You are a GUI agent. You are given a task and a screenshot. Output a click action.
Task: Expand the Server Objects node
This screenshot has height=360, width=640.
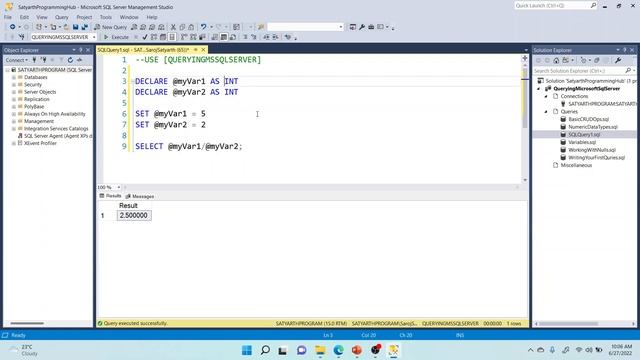pyautogui.click(x=14, y=92)
